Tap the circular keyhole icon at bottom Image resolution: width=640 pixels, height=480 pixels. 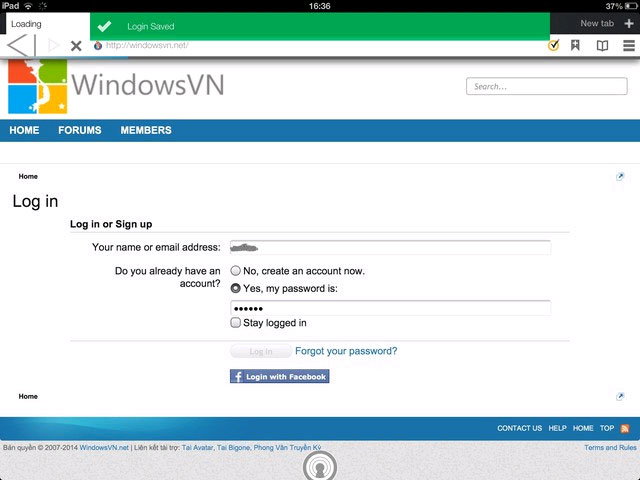pos(320,465)
